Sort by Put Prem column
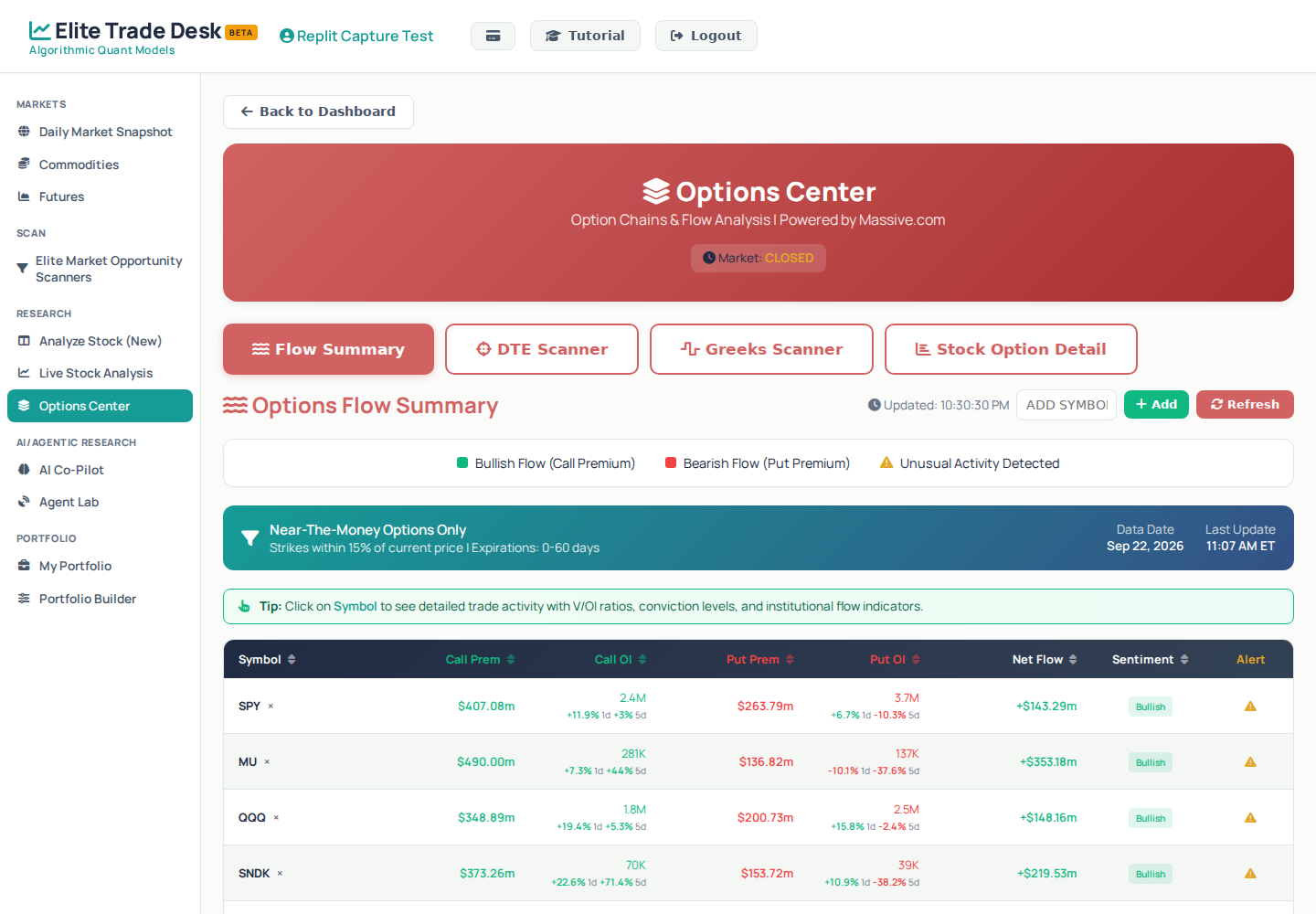This screenshot has width=1316, height=914. click(760, 659)
